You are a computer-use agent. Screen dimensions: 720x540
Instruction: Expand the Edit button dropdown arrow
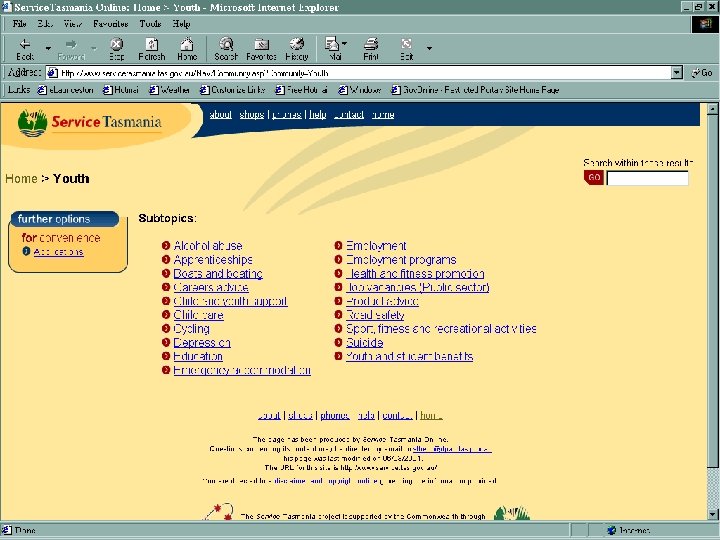(429, 48)
